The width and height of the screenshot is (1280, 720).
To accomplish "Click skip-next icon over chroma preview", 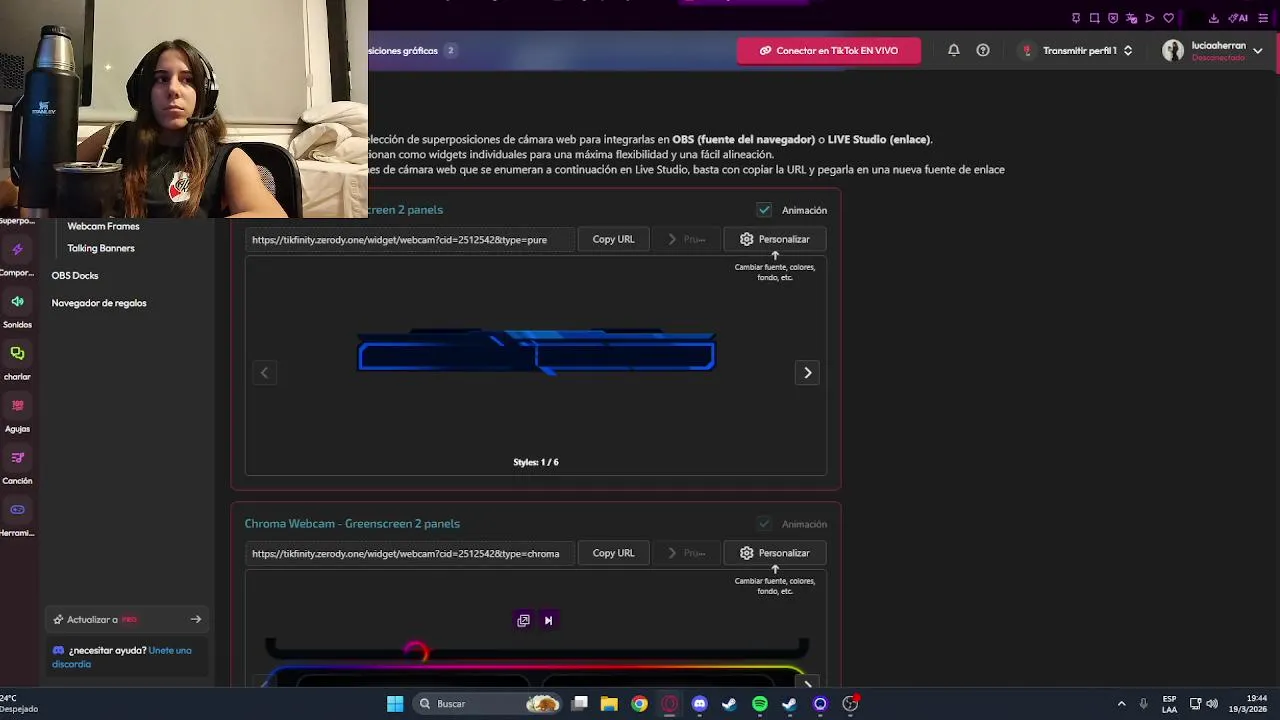I will (548, 620).
